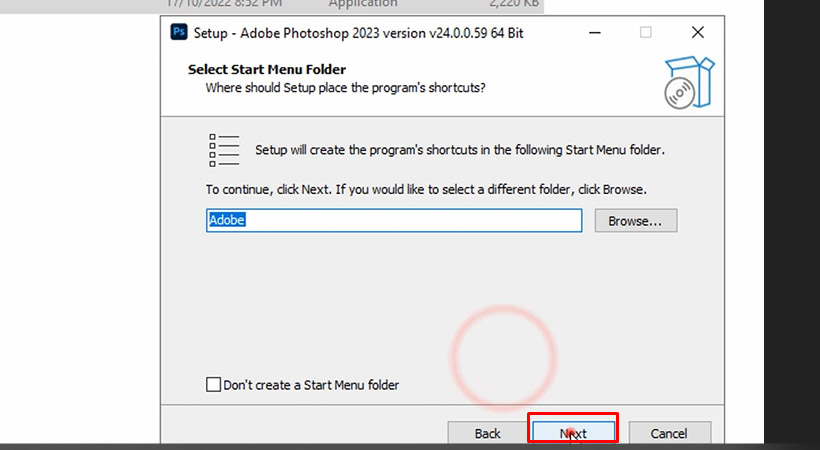Image resolution: width=820 pixels, height=450 pixels.
Task: Click the "Where should Setup place" subtitle
Action: (x=345, y=88)
